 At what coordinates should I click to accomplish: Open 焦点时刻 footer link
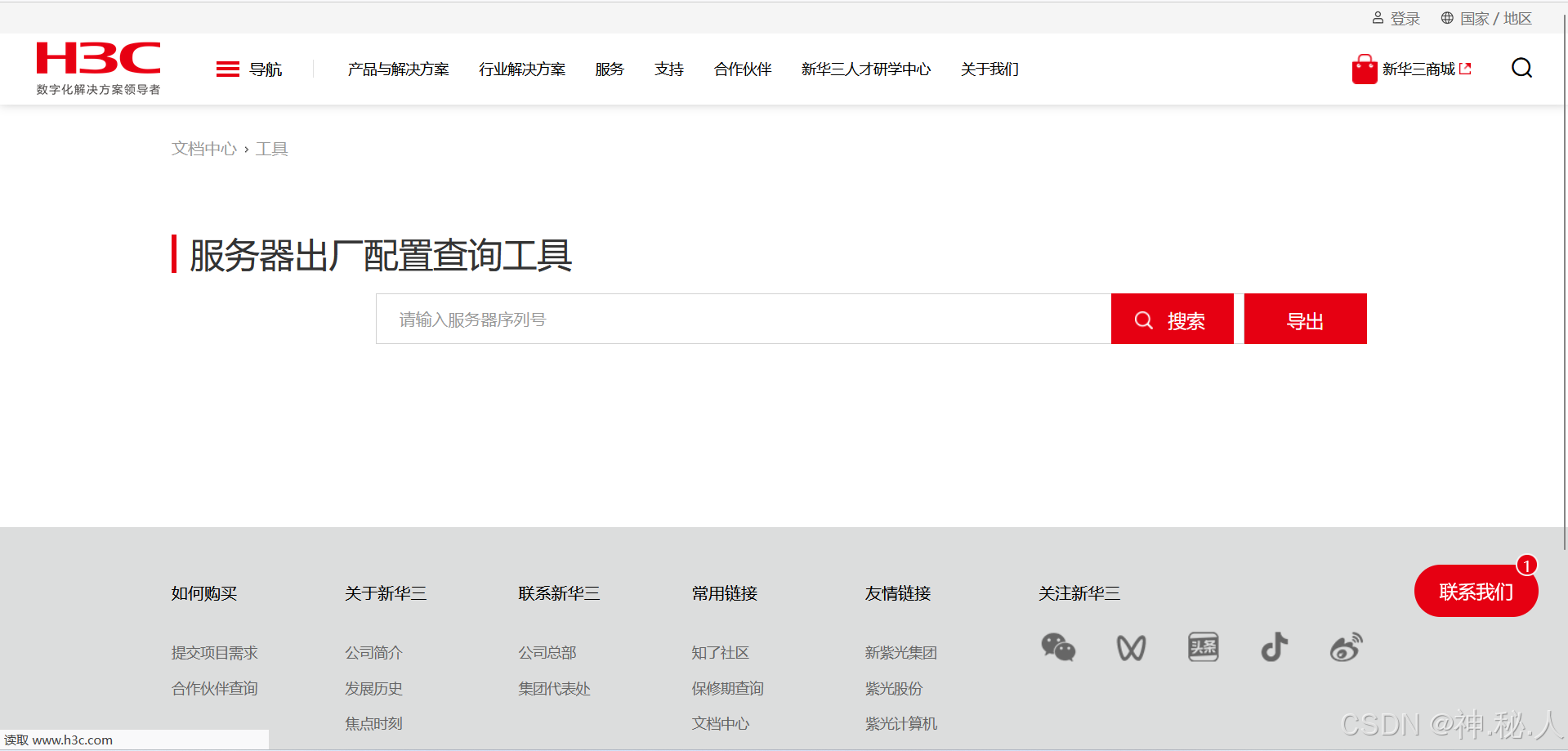tap(373, 724)
